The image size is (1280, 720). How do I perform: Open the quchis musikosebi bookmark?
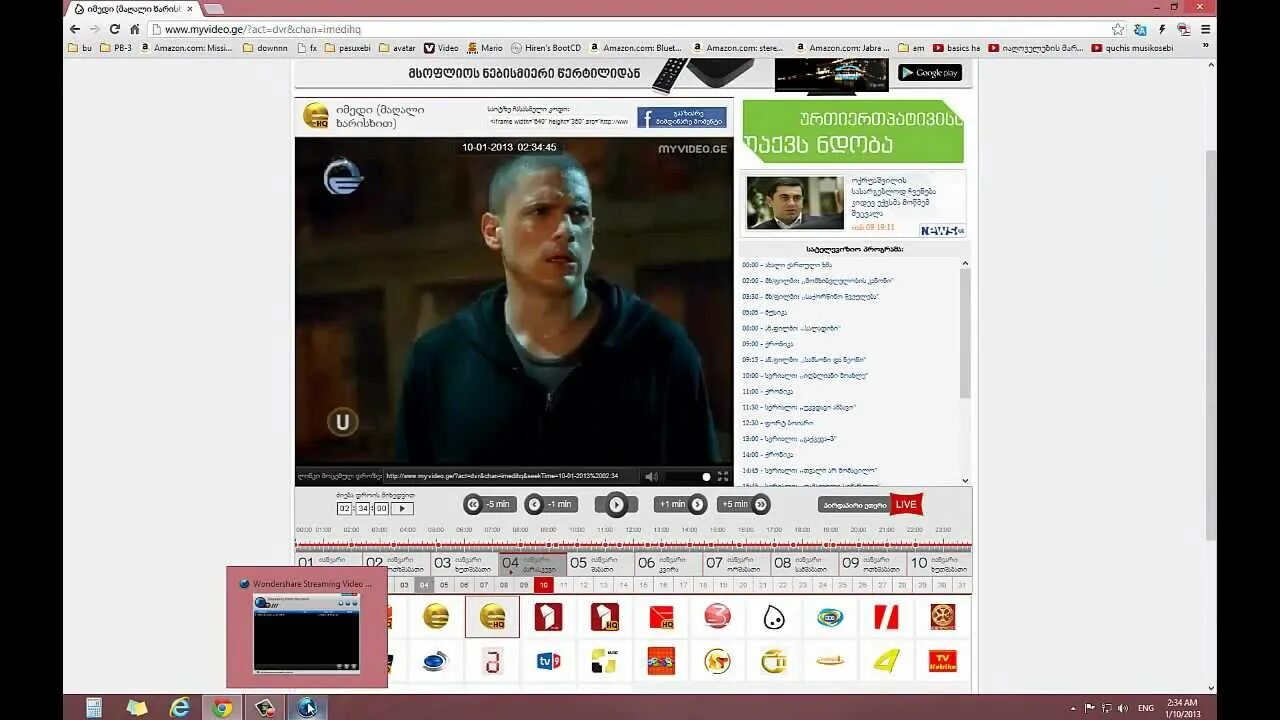[x=1133, y=47]
